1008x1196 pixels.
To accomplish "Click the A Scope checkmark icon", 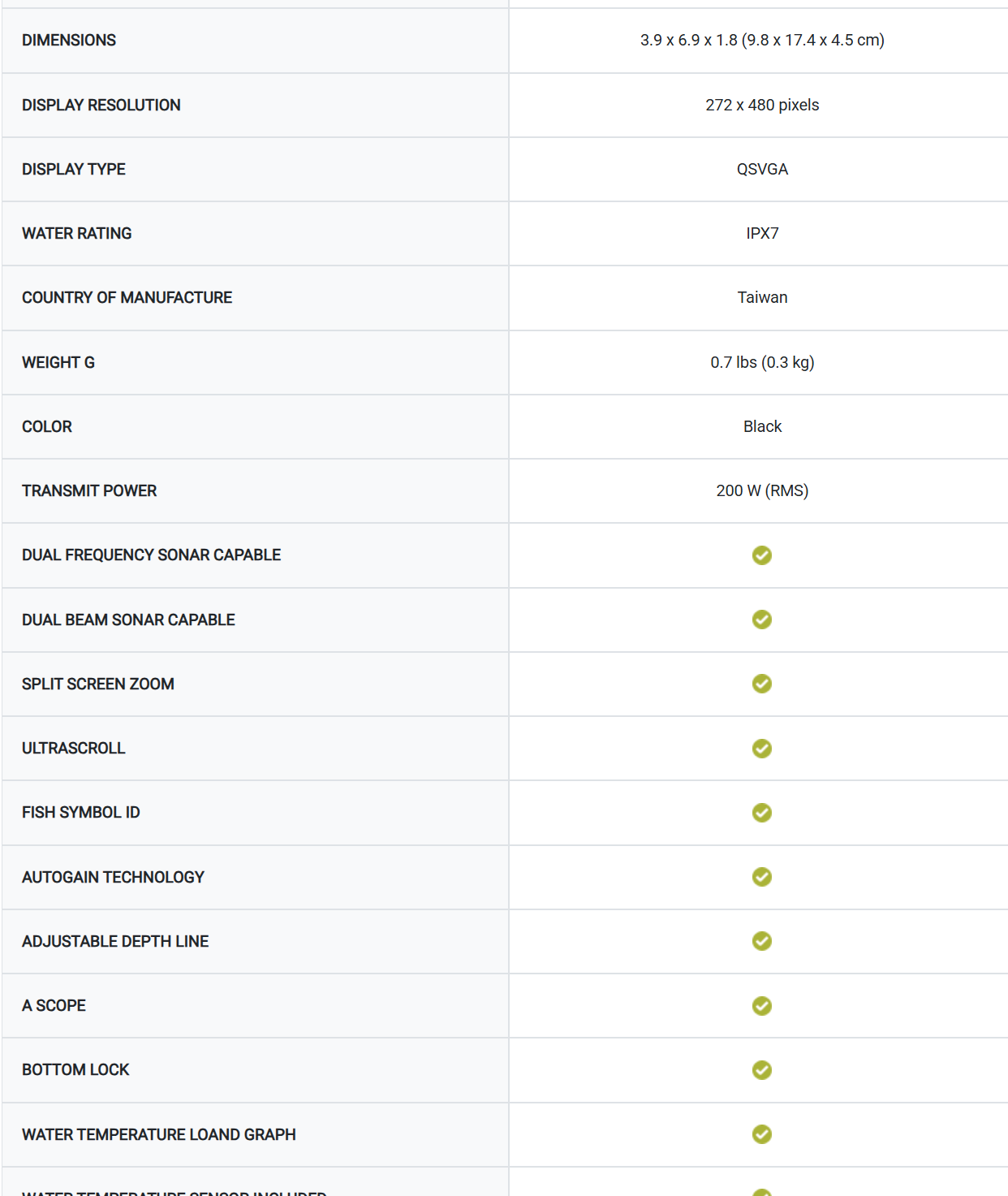I will point(761,1006).
